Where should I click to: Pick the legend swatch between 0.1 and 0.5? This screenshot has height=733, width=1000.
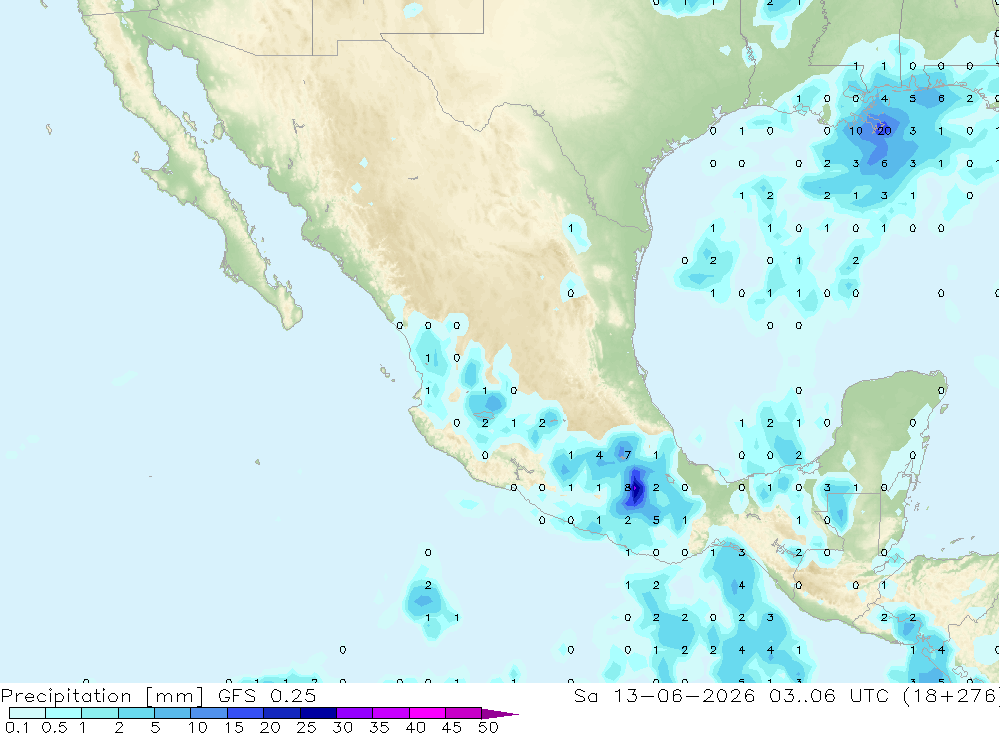click(x=27, y=713)
